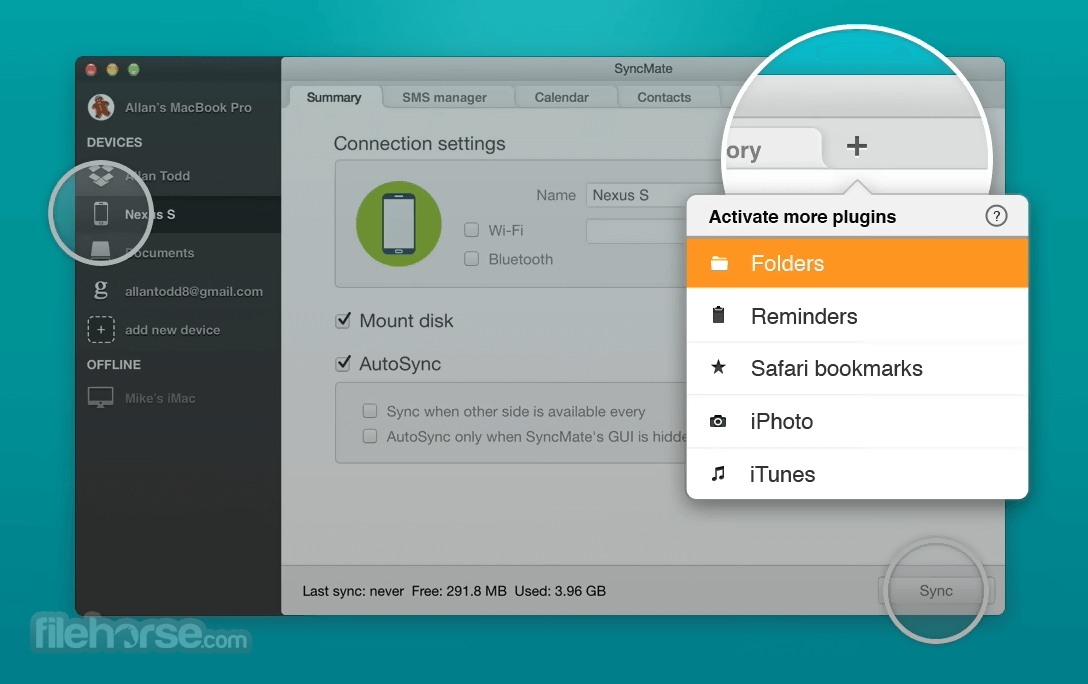The image size is (1088, 684).
Task: Click the Google account icon
Action: click(x=101, y=289)
